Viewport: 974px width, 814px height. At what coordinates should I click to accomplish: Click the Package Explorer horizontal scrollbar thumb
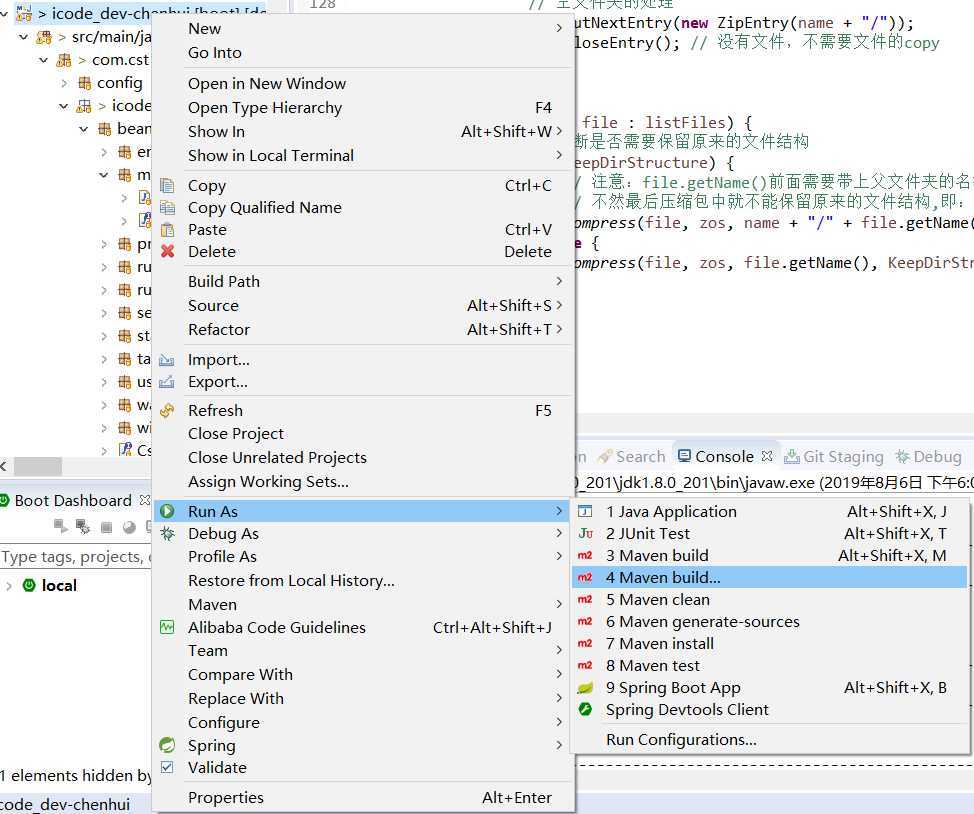tap(38, 465)
